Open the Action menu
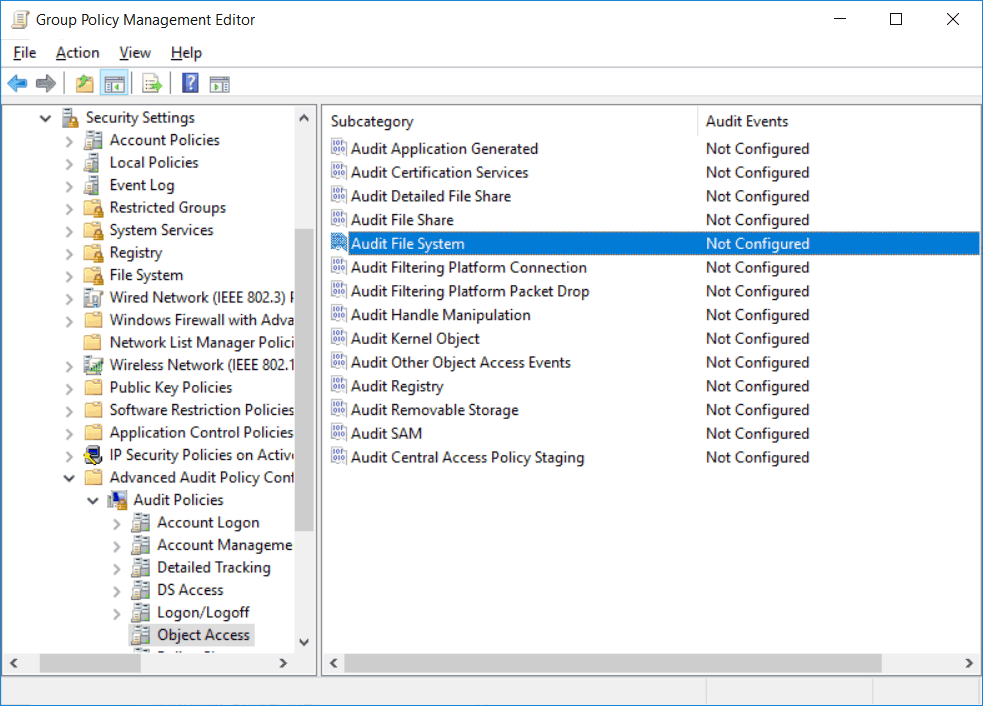 (77, 52)
